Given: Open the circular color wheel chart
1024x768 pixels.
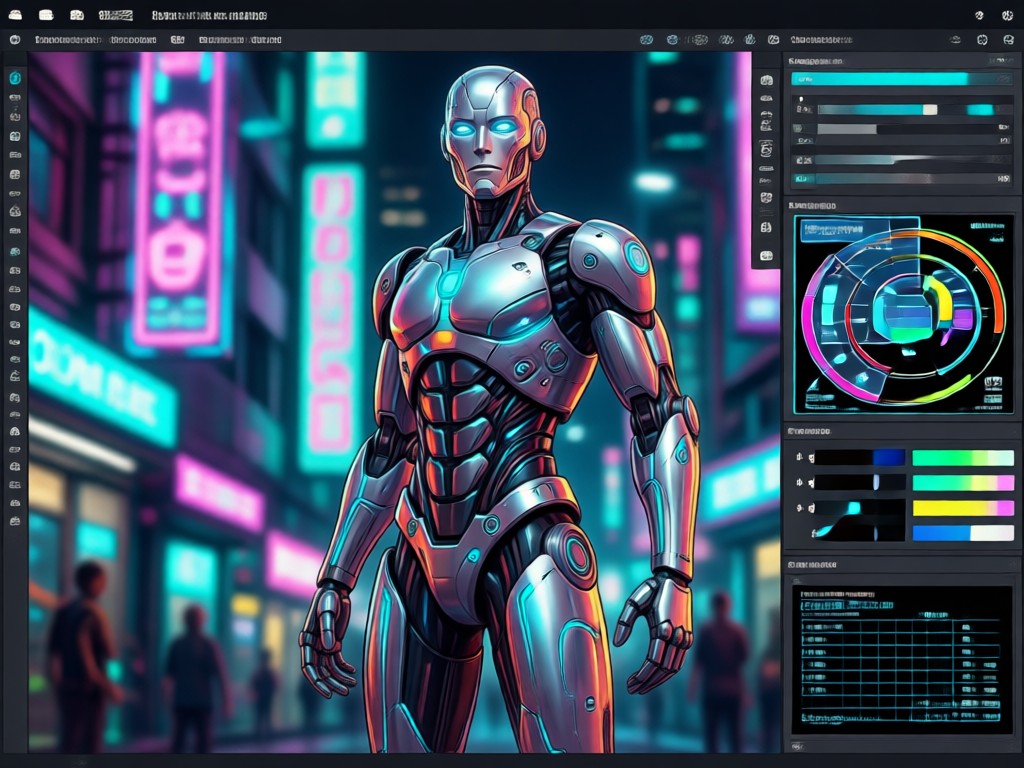Looking at the screenshot, I should coord(904,315).
